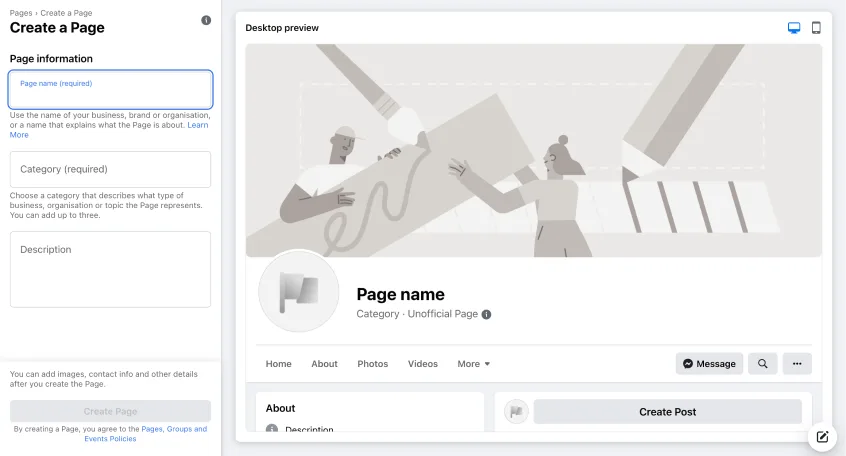The width and height of the screenshot is (846, 456).
Task: Focus the Page name (required) field
Action: (x=111, y=90)
